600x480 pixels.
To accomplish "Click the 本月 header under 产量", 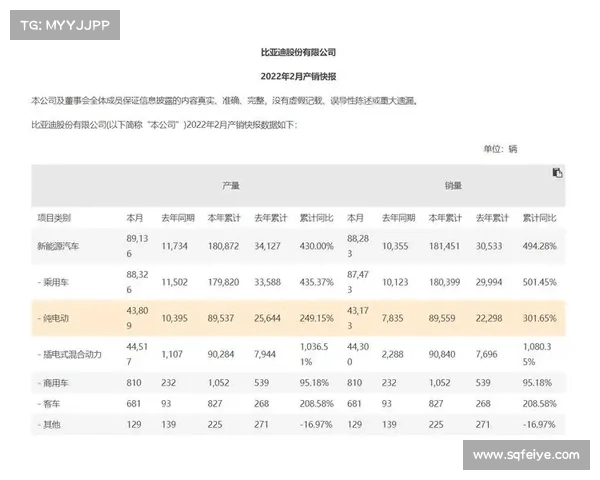I will pyautogui.click(x=135, y=218).
